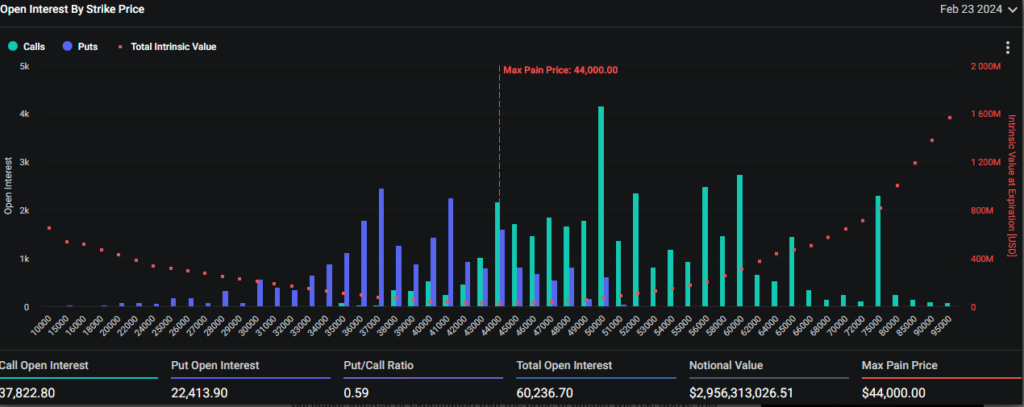
Task: Click the Put Open Interest value 22,413.90
Action: point(199,393)
